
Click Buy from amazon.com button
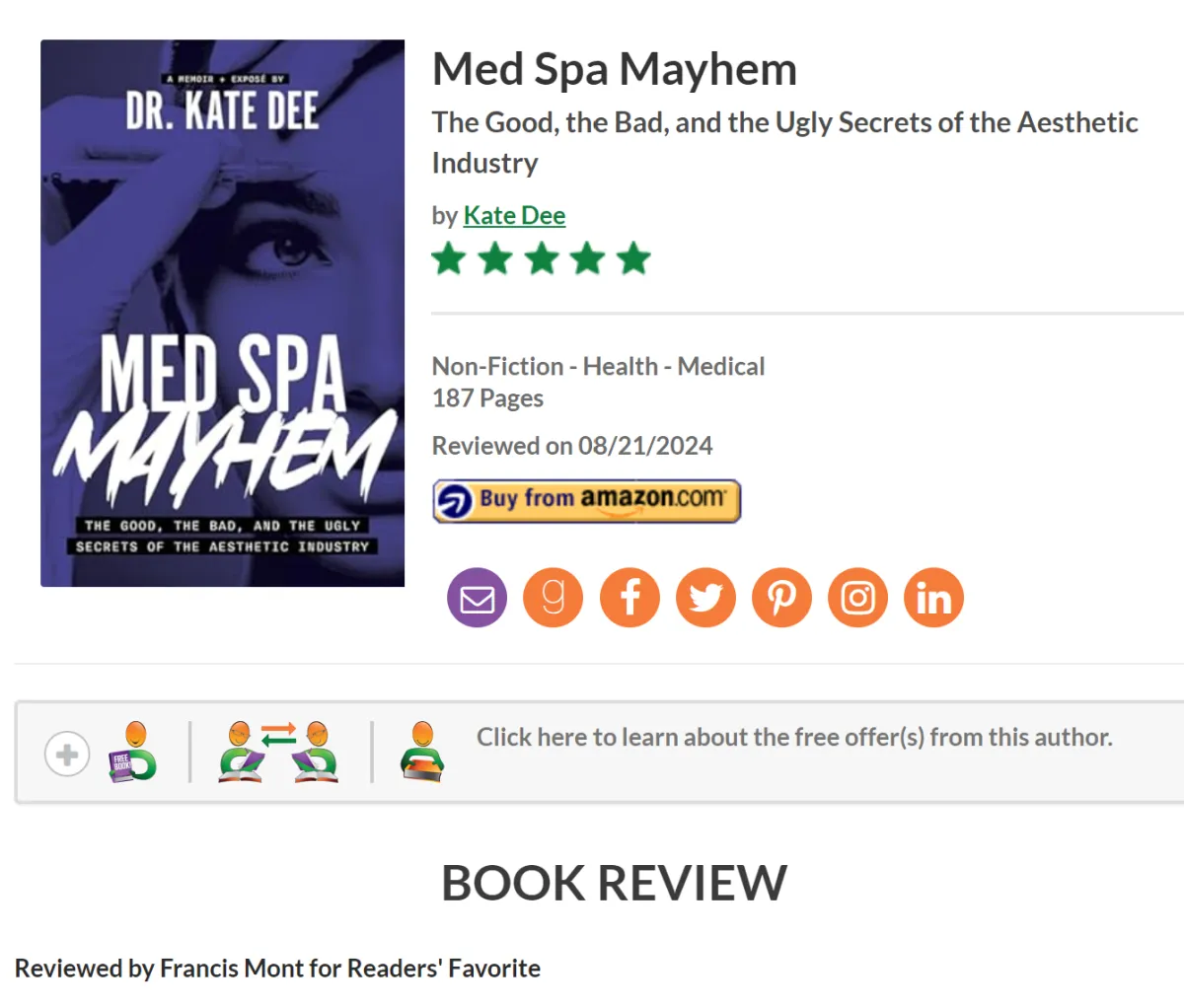(x=587, y=500)
